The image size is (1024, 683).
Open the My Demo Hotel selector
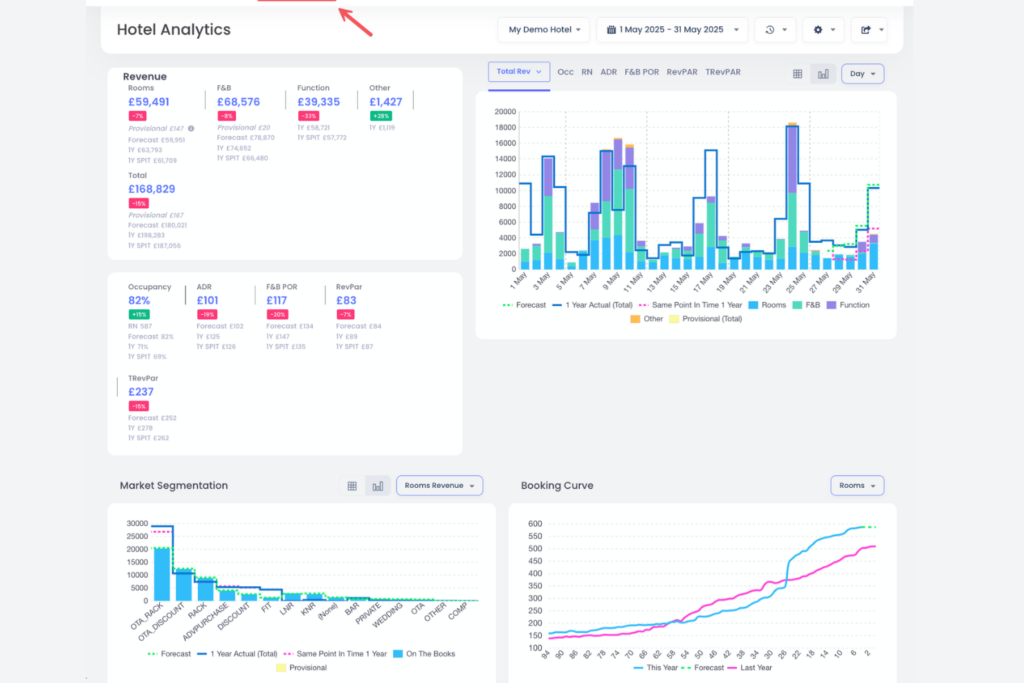[544, 29]
